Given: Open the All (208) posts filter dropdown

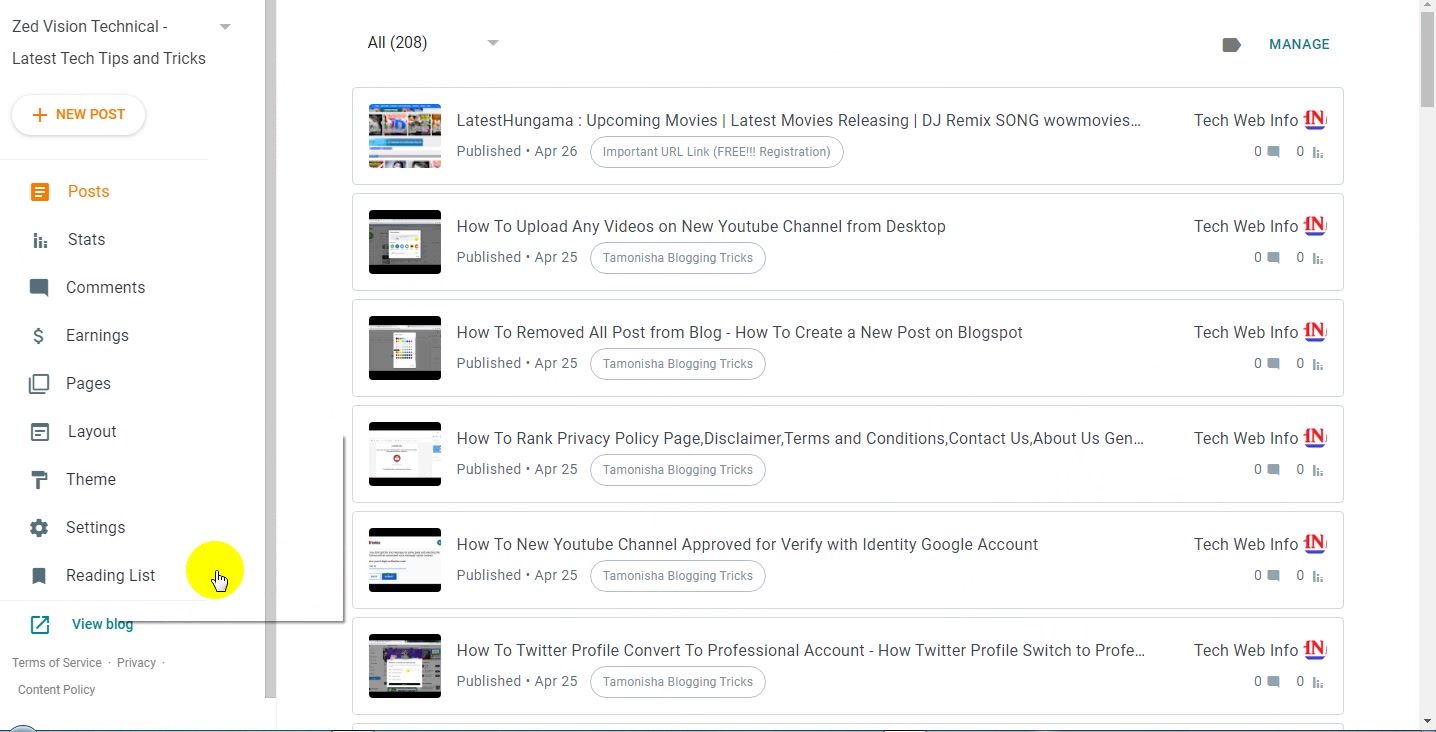Looking at the screenshot, I should click(x=433, y=43).
